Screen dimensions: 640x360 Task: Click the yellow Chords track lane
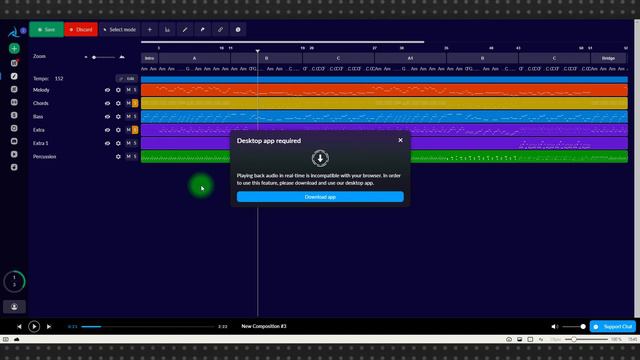[x=384, y=103]
